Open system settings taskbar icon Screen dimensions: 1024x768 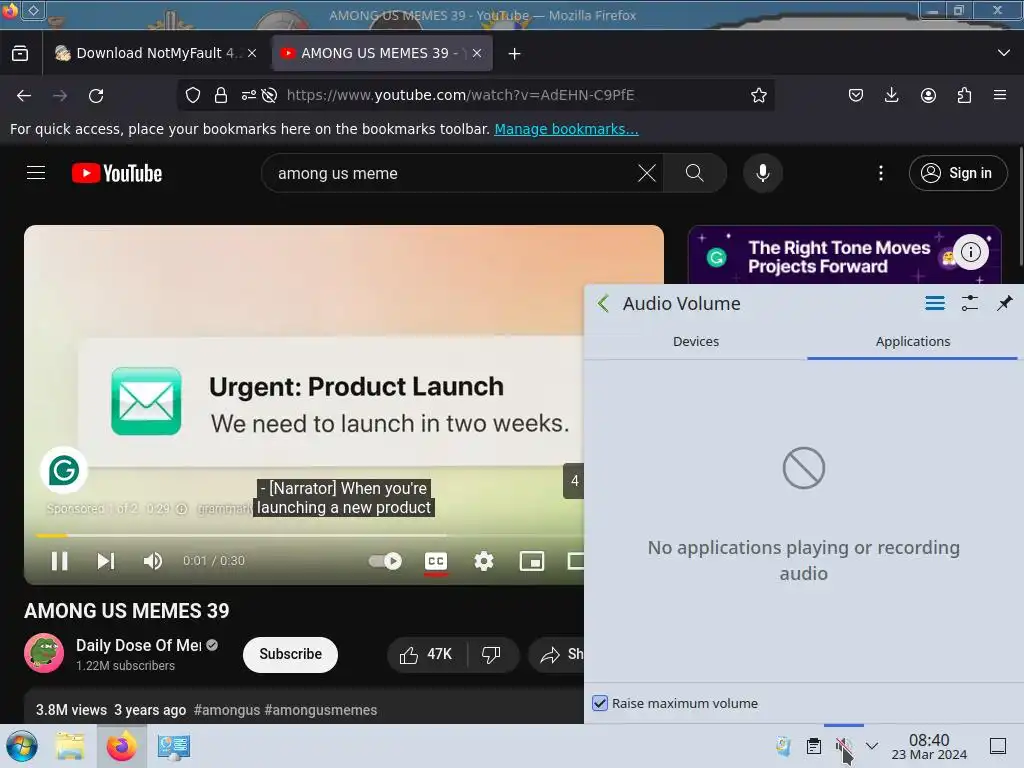tap(173, 746)
